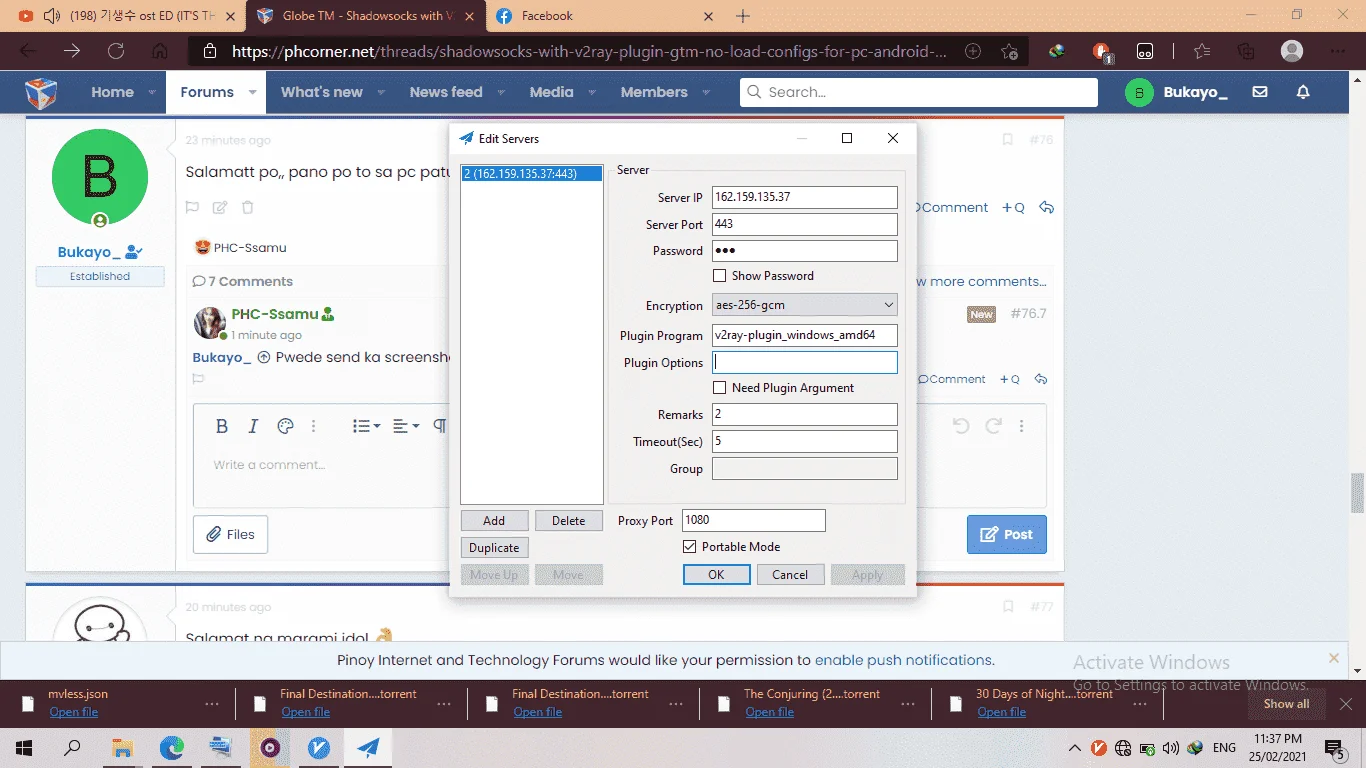Click the Windows Start button
This screenshot has width=1366, height=768.
[x=24, y=748]
